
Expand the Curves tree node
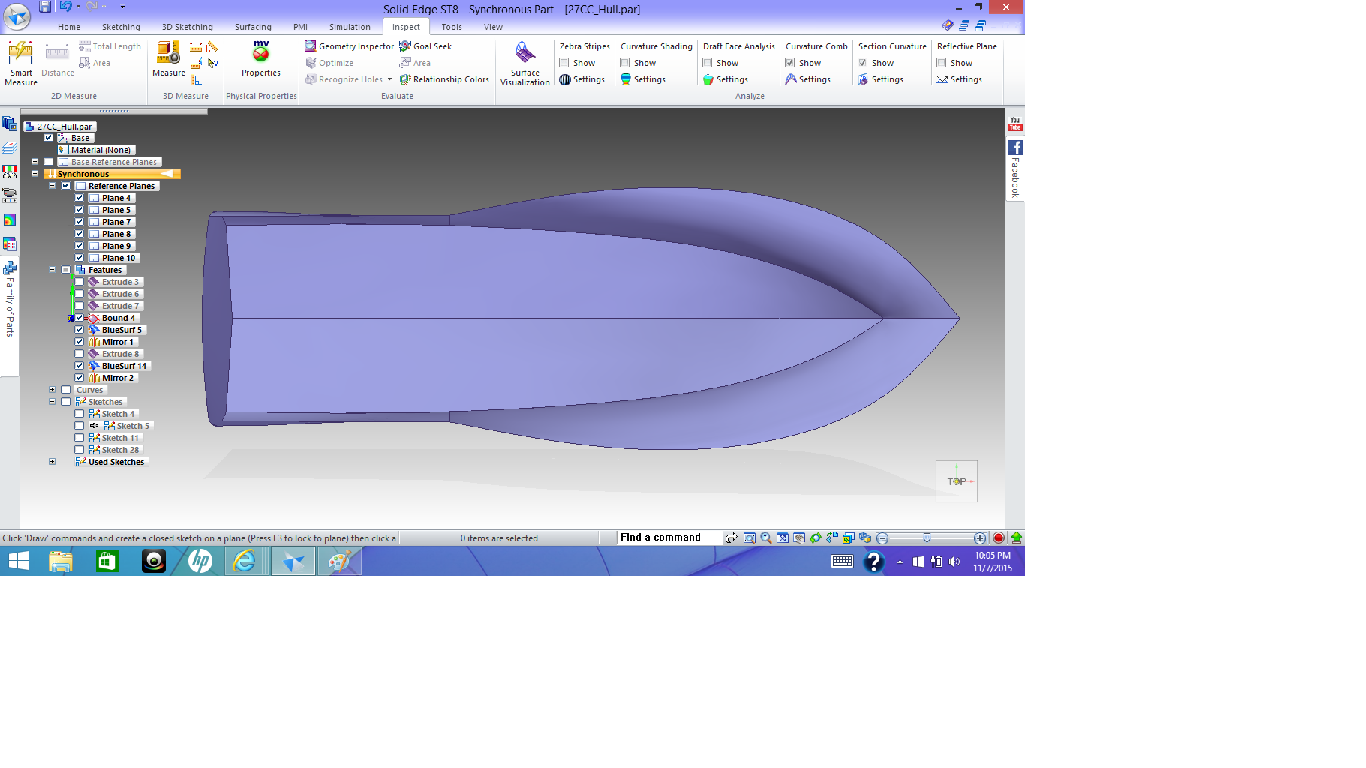tap(52, 390)
